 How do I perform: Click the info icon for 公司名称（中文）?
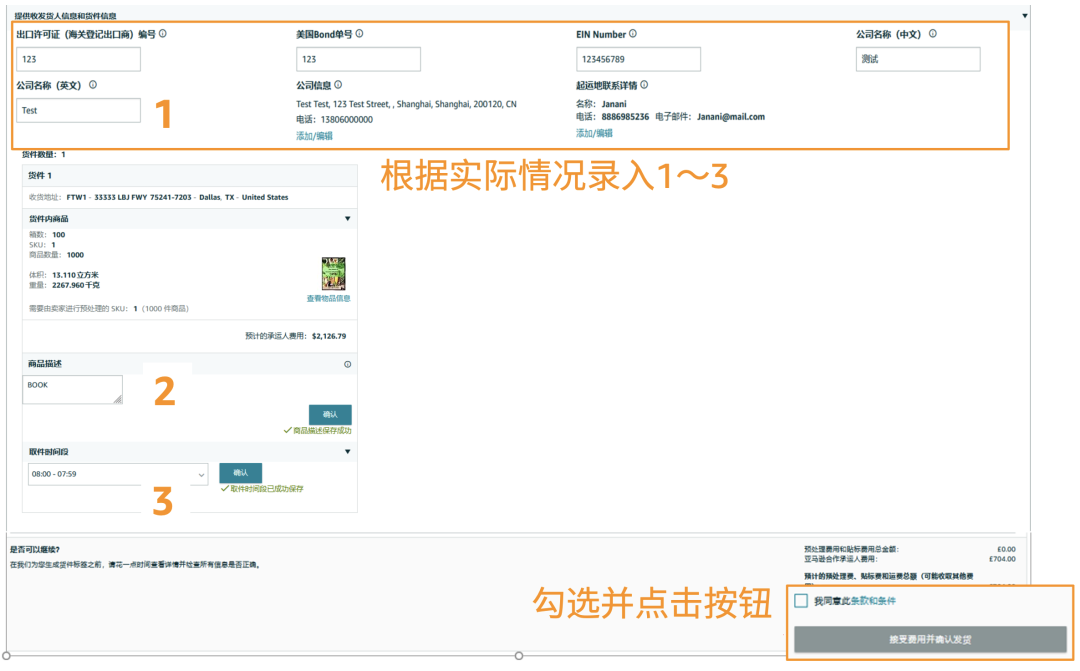tap(932, 33)
